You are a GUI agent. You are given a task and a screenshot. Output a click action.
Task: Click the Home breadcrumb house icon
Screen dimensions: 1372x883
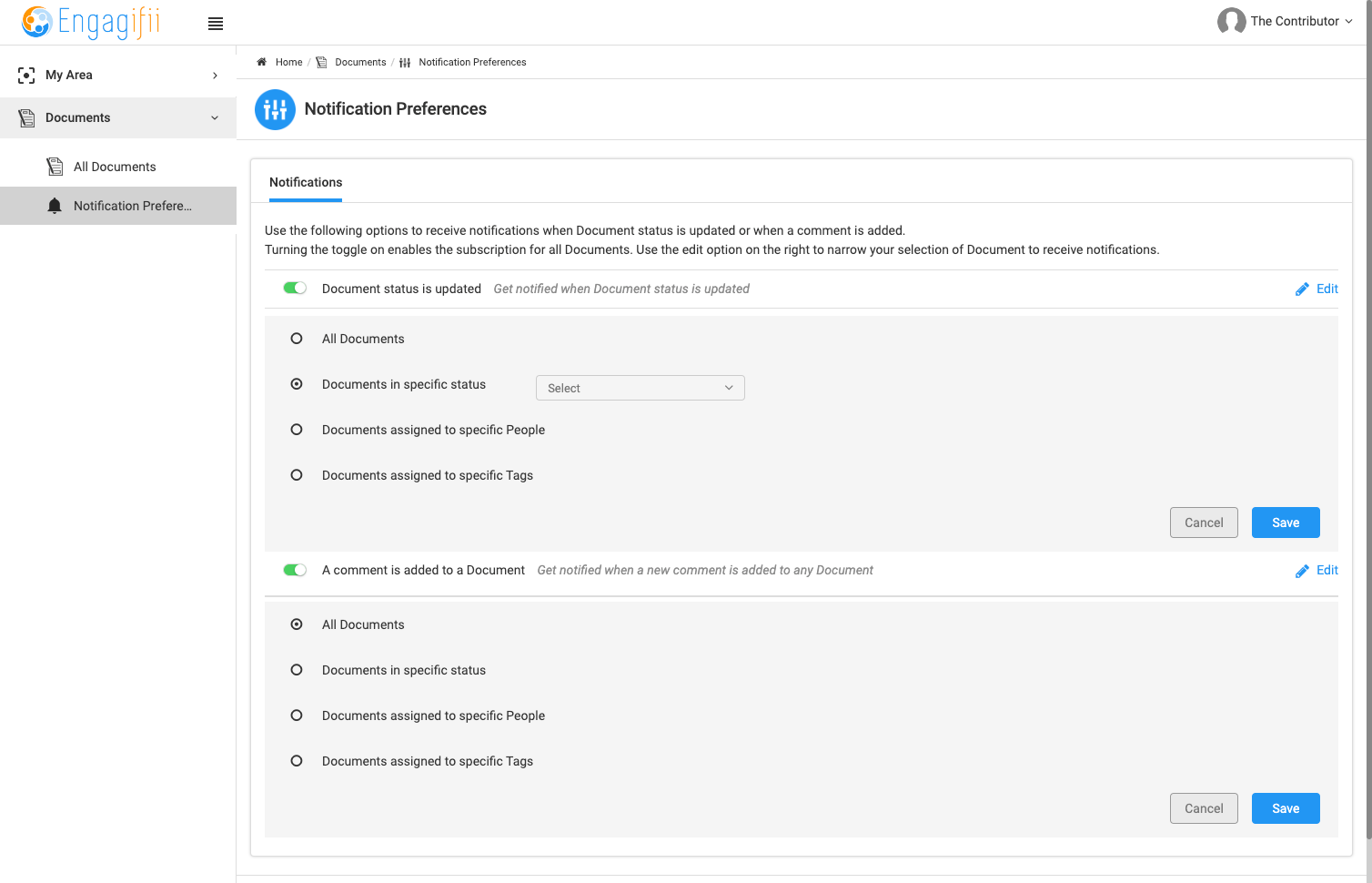[x=262, y=62]
